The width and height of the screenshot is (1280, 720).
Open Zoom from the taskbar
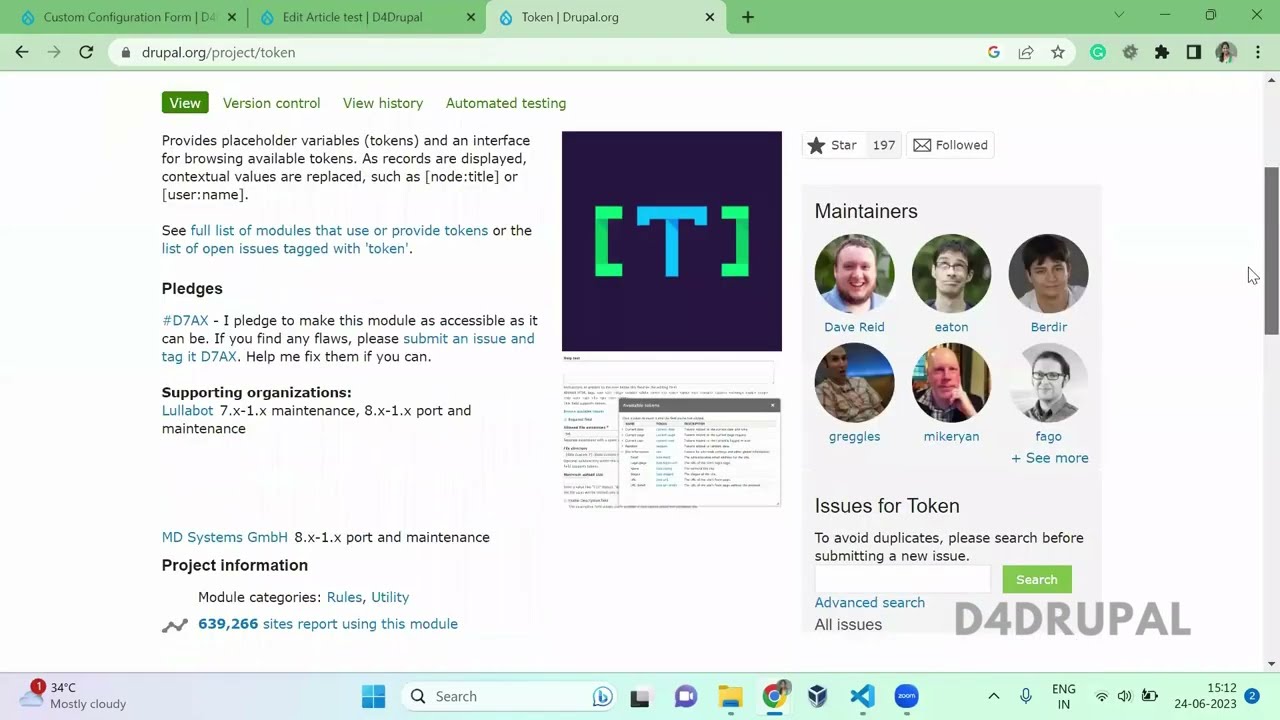[907, 696]
